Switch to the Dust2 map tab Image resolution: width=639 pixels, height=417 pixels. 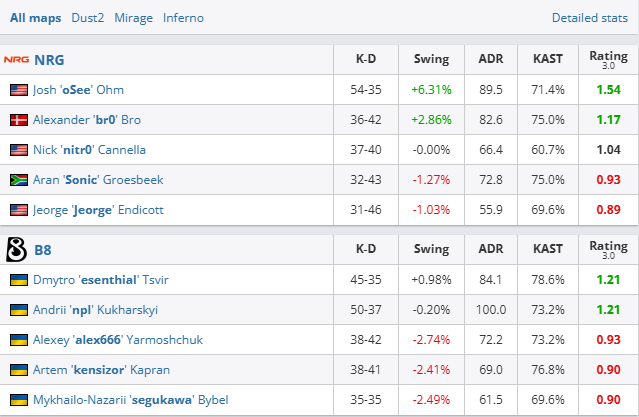click(86, 18)
